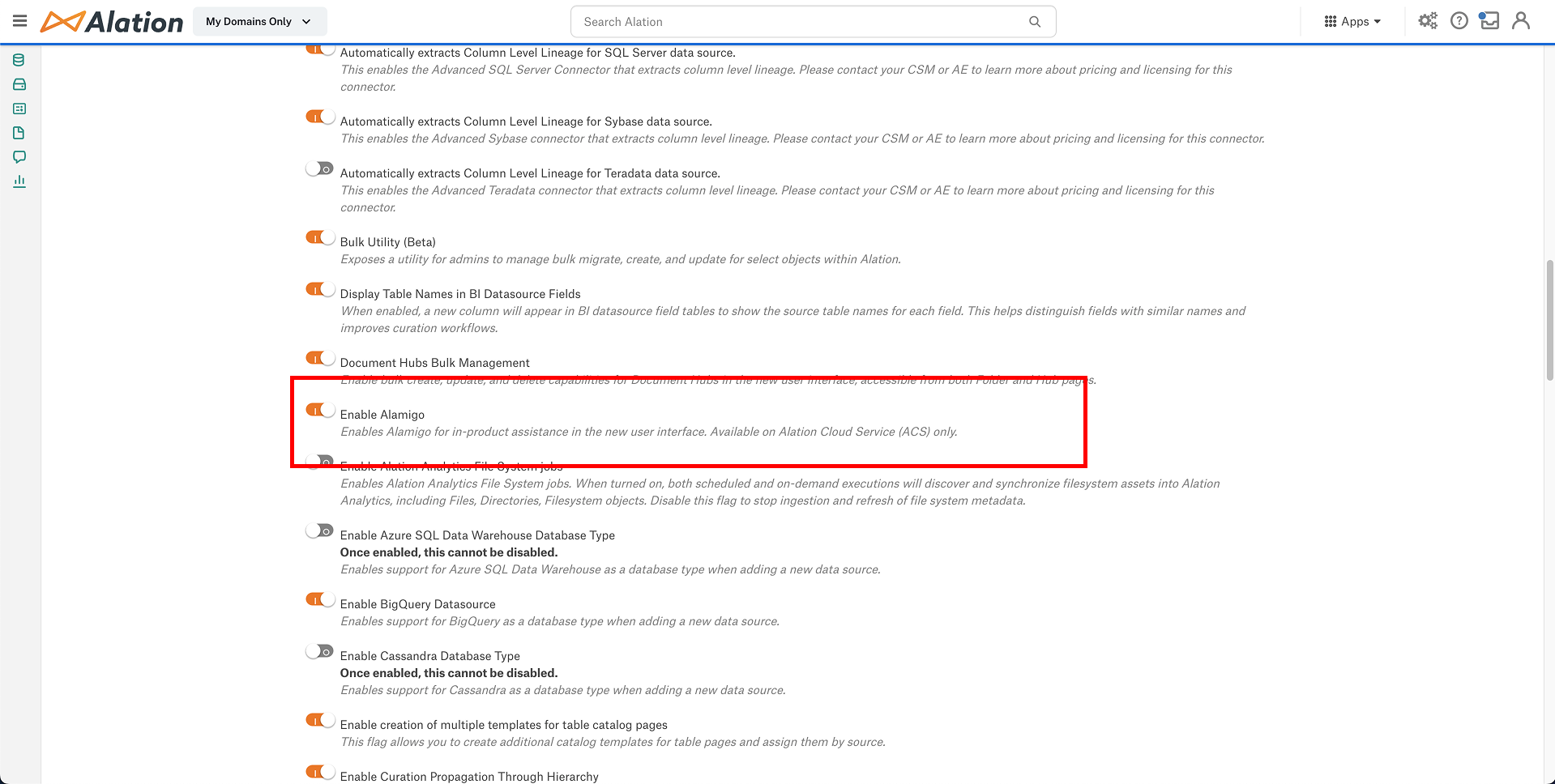Disable the Enable Alamigo toggle
The height and width of the screenshot is (784, 1555).
[320, 410]
